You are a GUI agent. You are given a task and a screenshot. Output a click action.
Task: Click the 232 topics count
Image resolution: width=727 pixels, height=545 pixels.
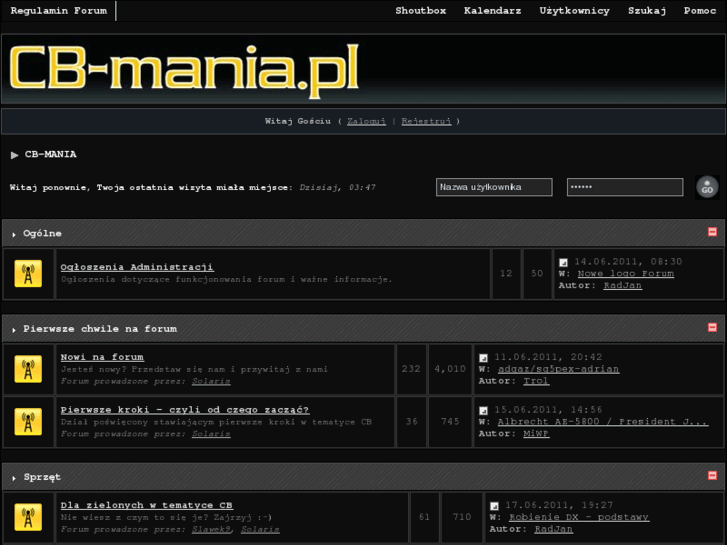point(411,369)
